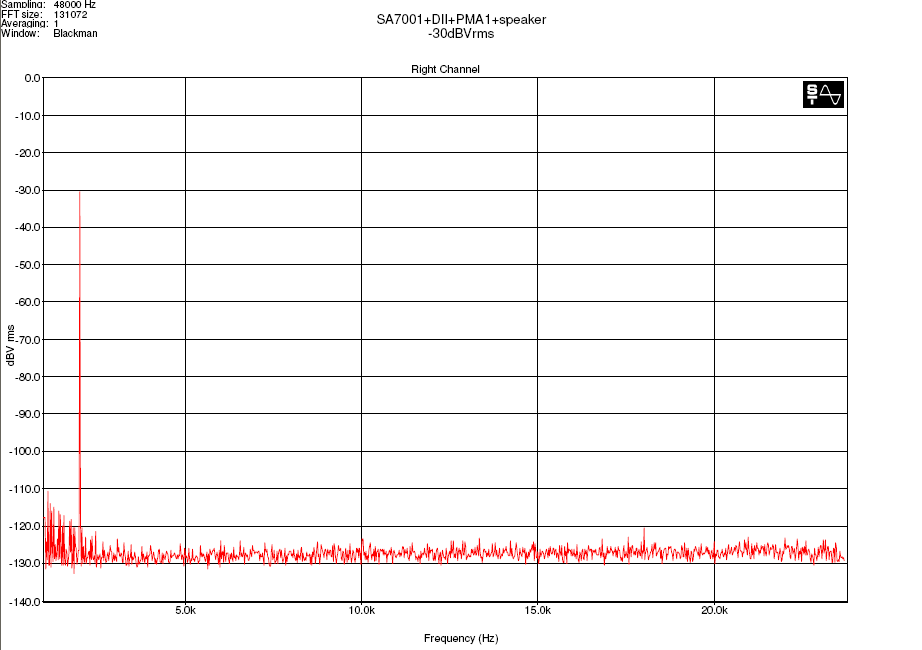922x650 pixels.
Task: Select the '-30dBVrms' subtitle text
Action: pyautogui.click(x=461, y=34)
